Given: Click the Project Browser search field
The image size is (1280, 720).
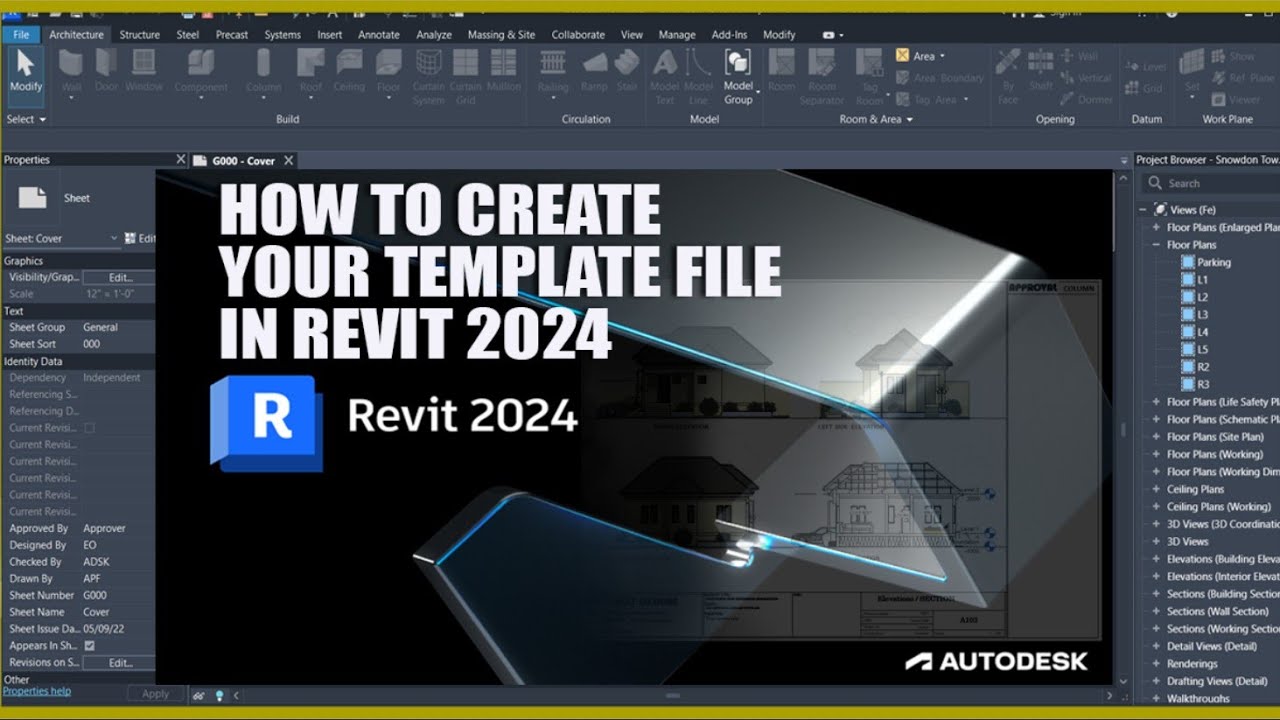Looking at the screenshot, I should click(x=1211, y=183).
